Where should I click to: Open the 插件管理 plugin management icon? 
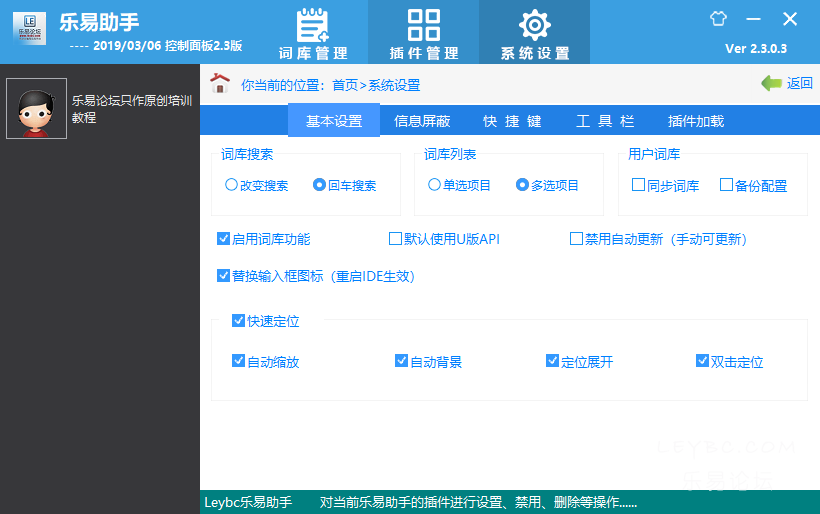click(424, 25)
